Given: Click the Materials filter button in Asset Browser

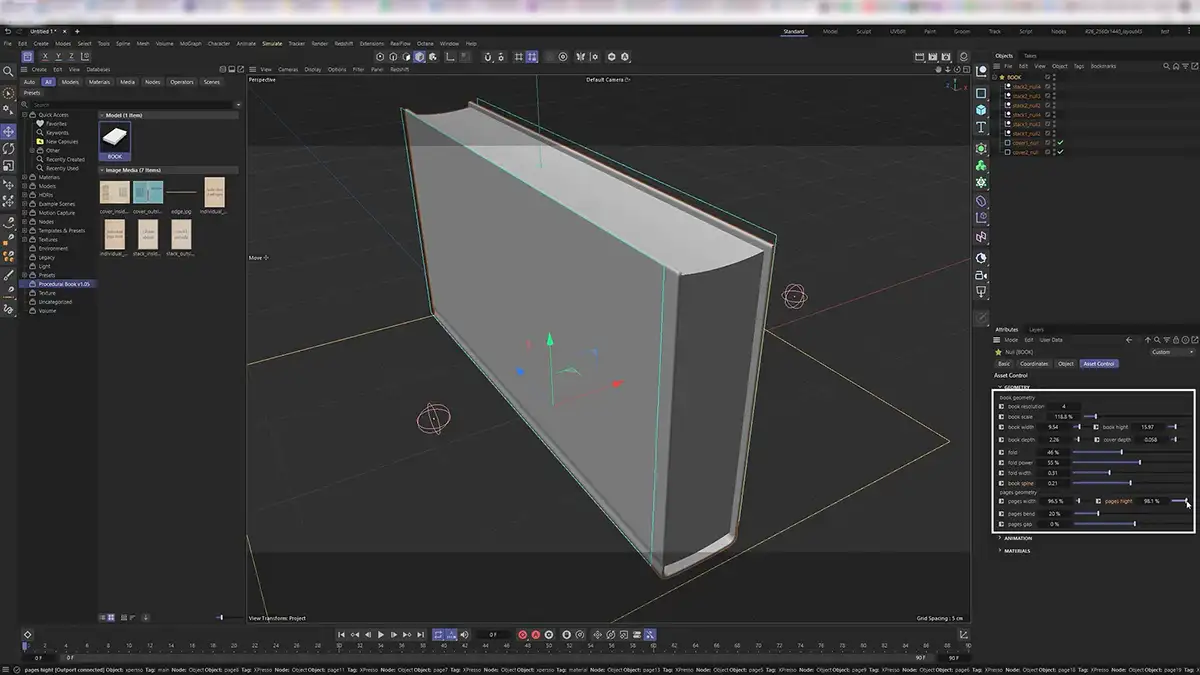Looking at the screenshot, I should point(99,82).
